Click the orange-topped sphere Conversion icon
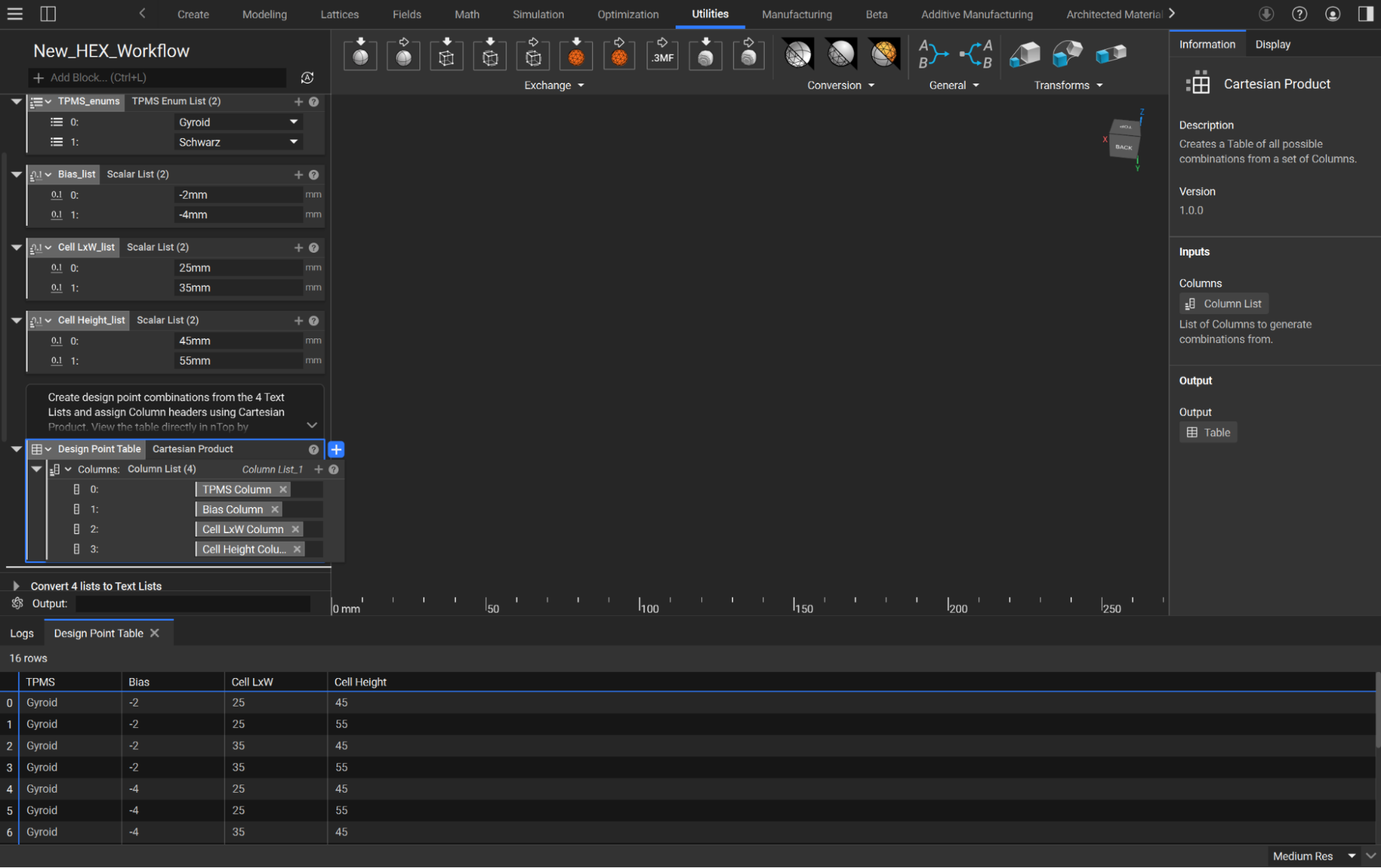 (x=884, y=53)
